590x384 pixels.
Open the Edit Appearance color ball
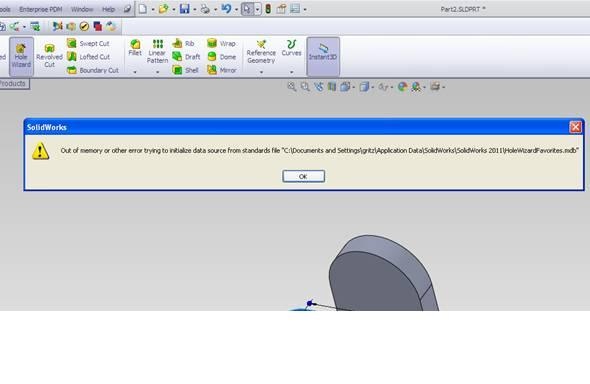coord(403,87)
